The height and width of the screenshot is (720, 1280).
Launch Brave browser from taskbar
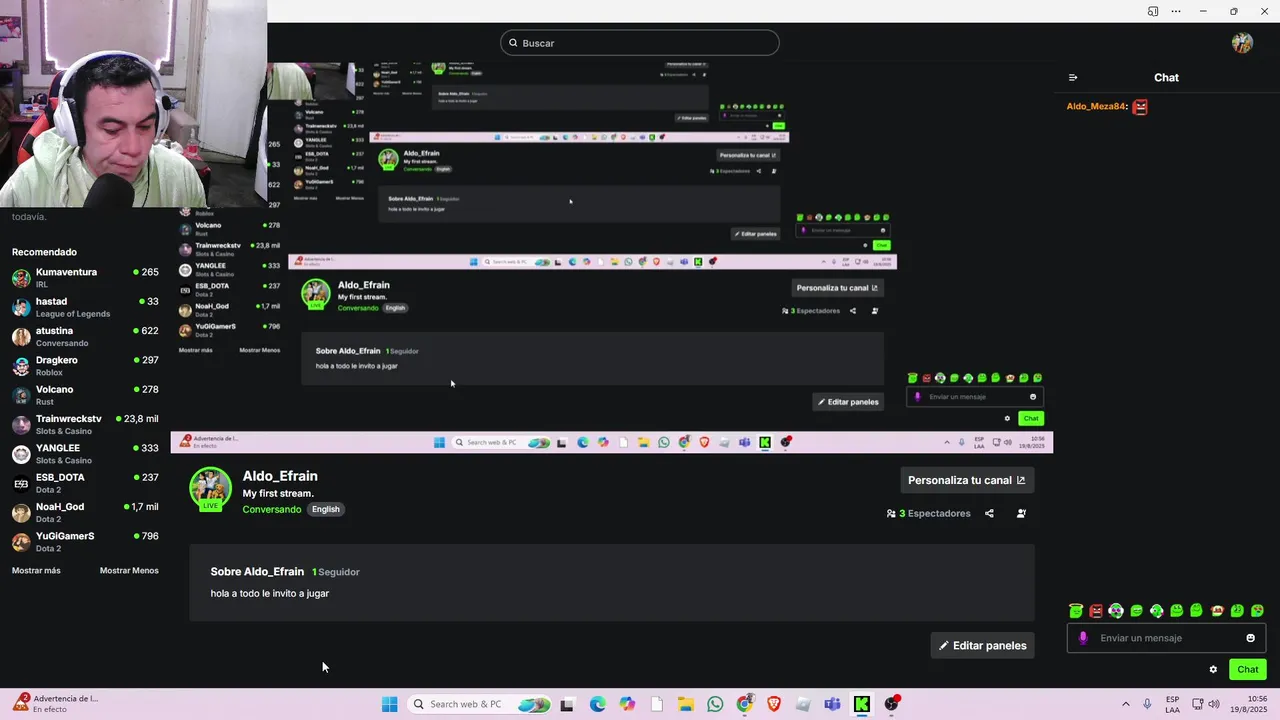774,704
